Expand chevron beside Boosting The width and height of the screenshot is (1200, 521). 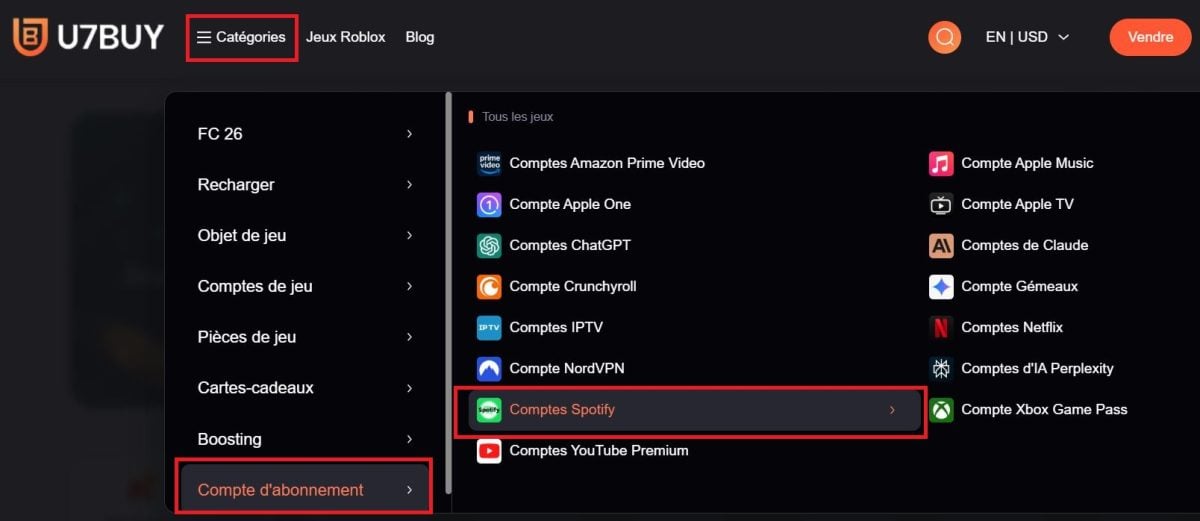(409, 439)
